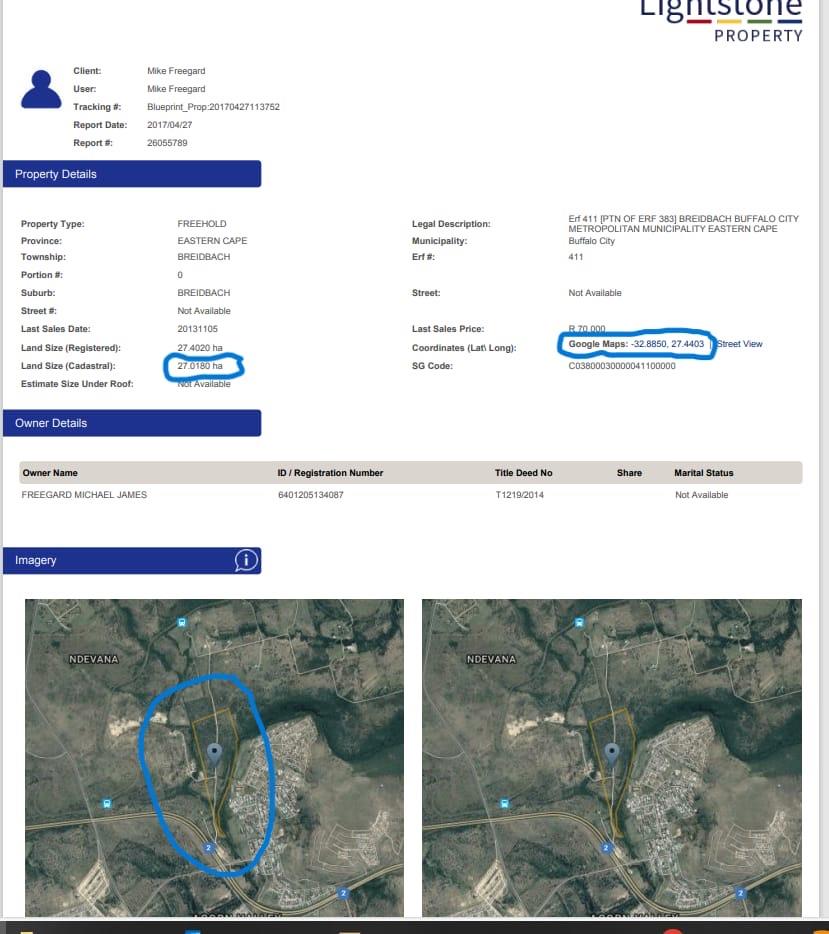829x934 pixels.
Task: Open the Imagery info speech-bubble icon
Action: click(246, 560)
